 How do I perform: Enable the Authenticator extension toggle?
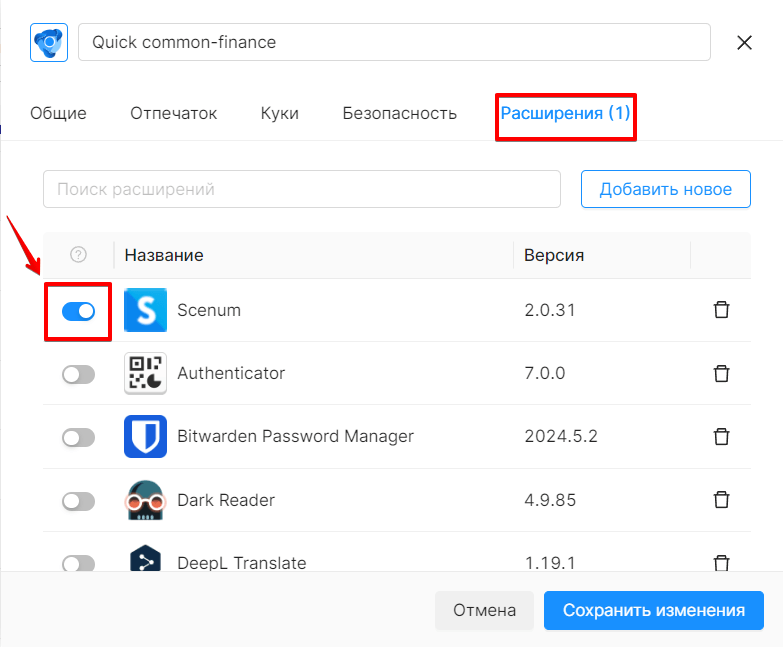[x=78, y=374]
